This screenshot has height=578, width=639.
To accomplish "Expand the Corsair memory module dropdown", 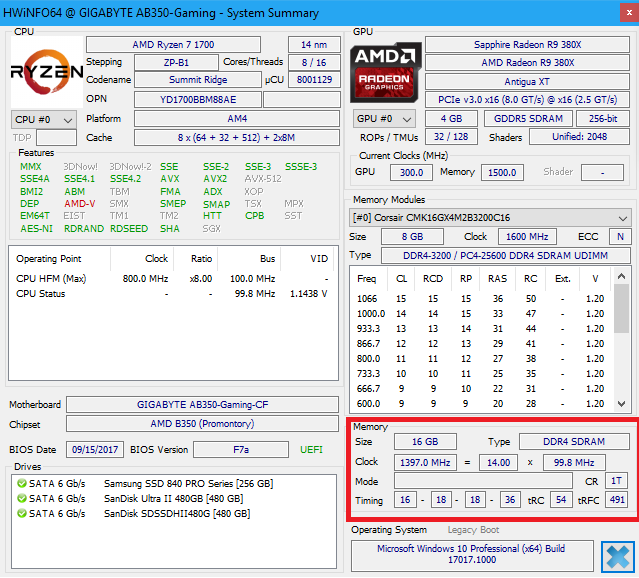I will point(490,218).
